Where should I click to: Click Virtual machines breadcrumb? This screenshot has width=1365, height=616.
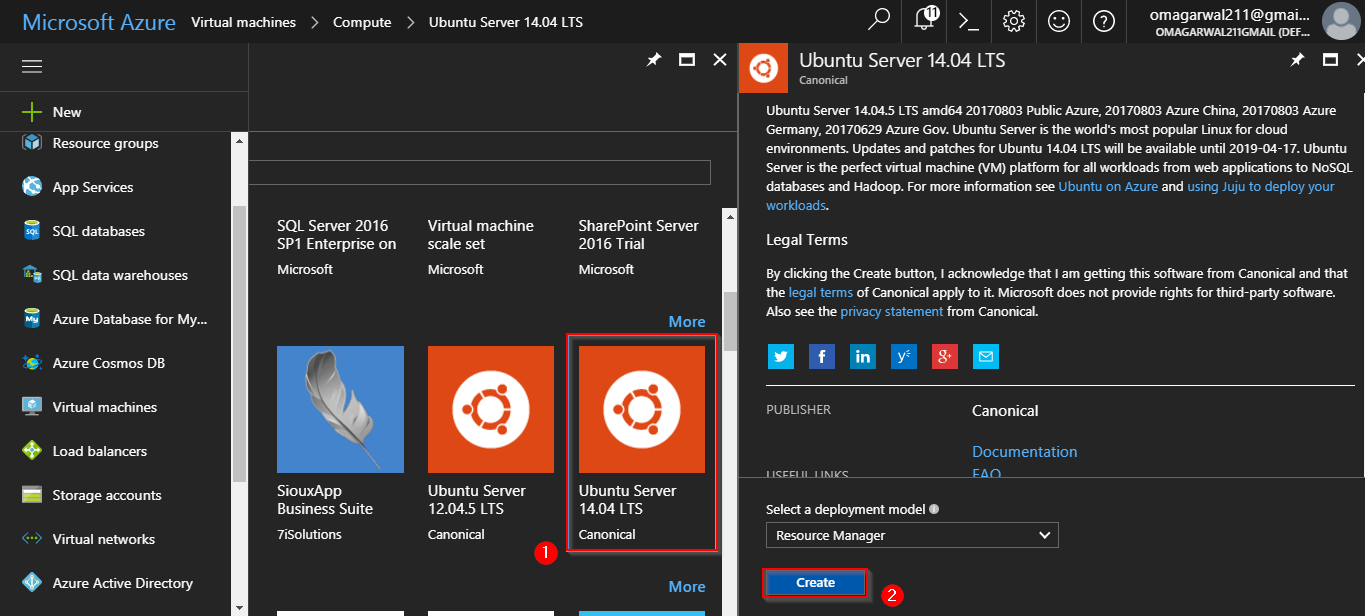coord(243,22)
